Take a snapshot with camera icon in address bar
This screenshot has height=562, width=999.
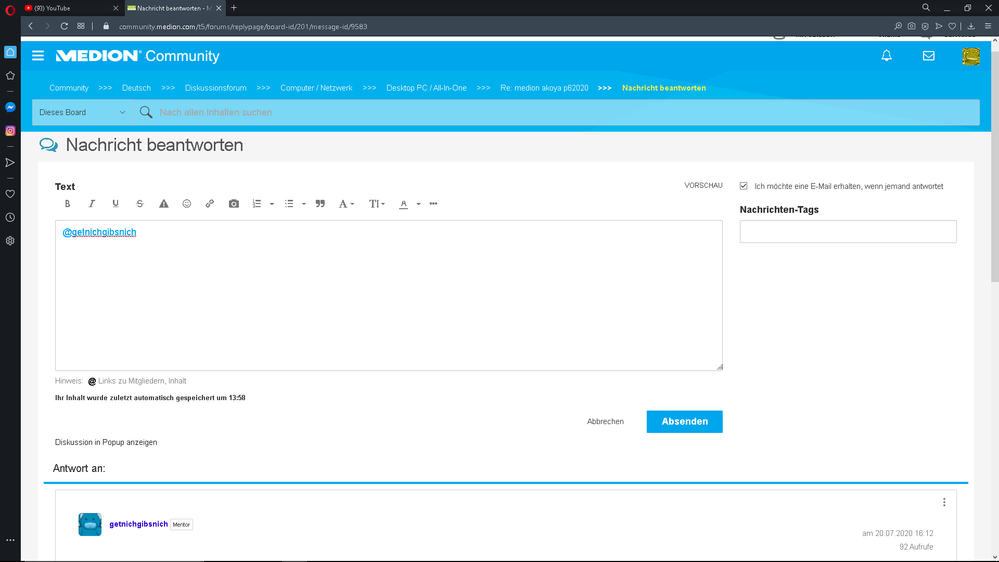pos(912,26)
